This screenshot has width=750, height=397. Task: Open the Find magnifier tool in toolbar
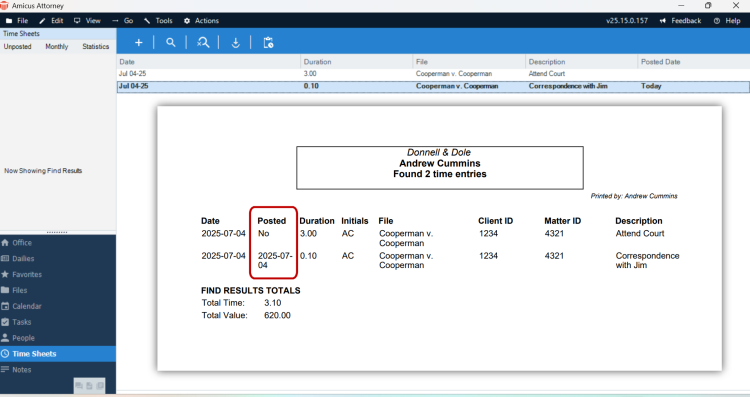tap(171, 43)
